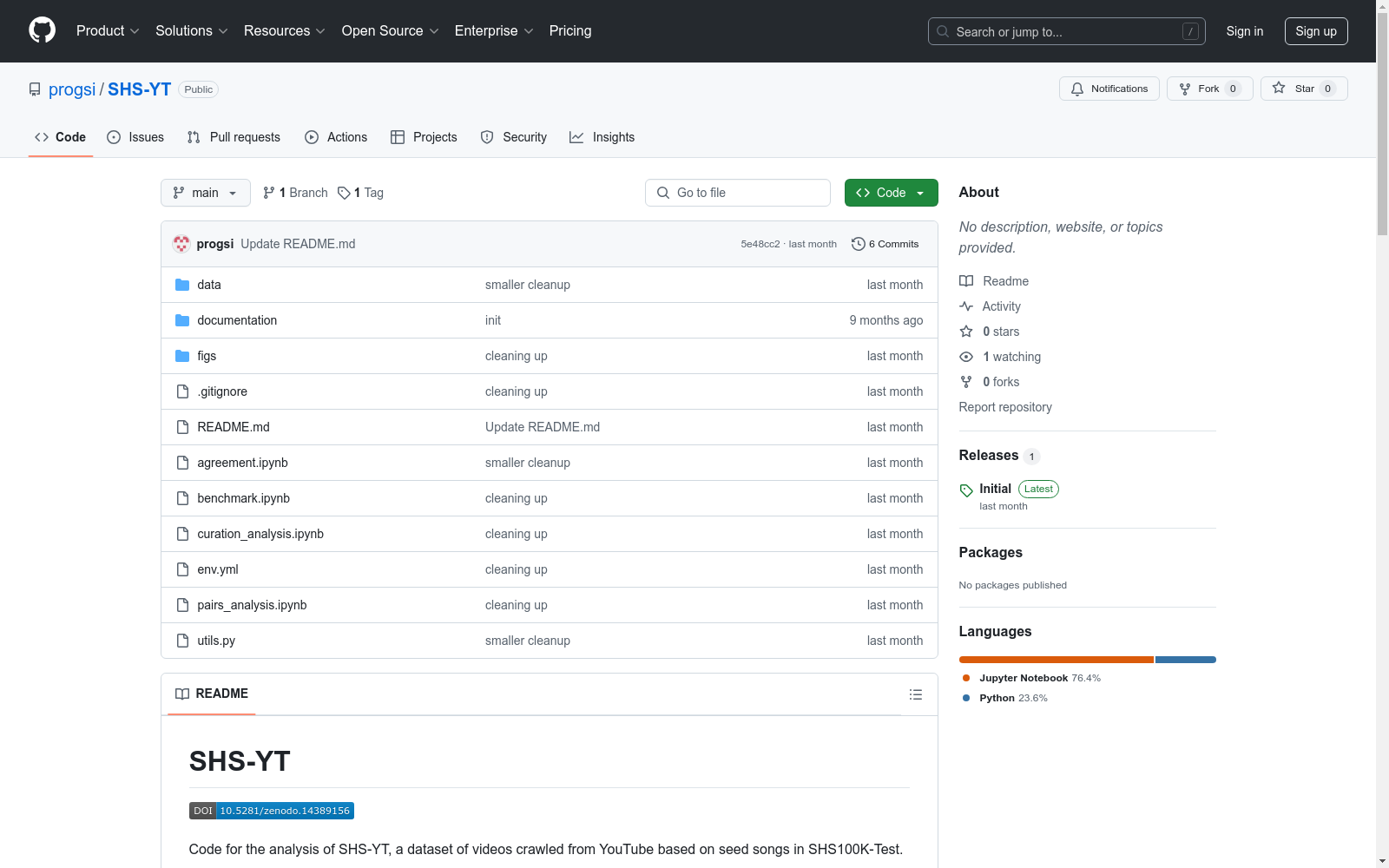Viewport: 1389px width, 868px height.
Task: Click the commits history clock icon
Action: pyautogui.click(x=858, y=244)
